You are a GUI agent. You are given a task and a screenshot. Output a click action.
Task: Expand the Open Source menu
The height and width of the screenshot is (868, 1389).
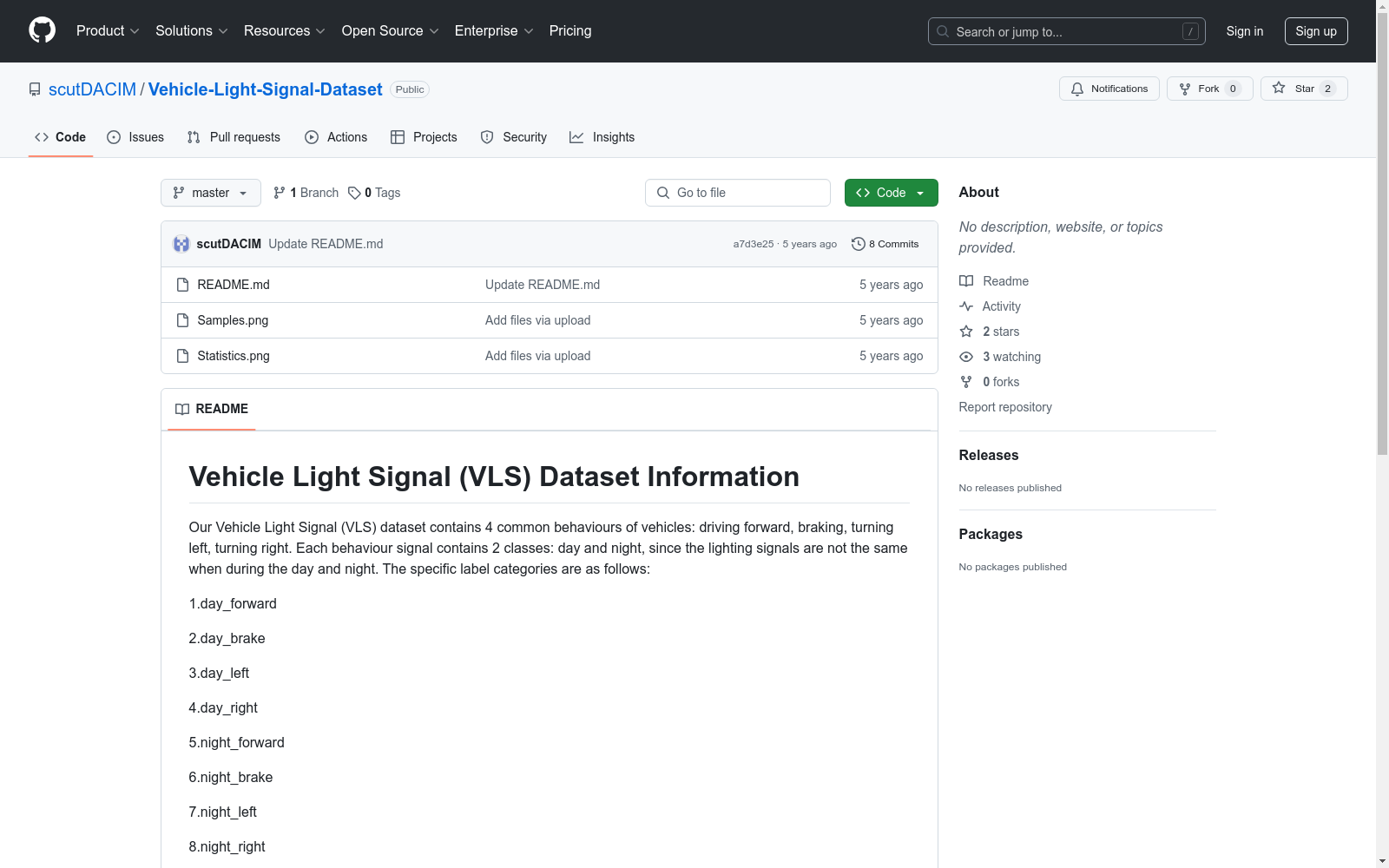(391, 31)
